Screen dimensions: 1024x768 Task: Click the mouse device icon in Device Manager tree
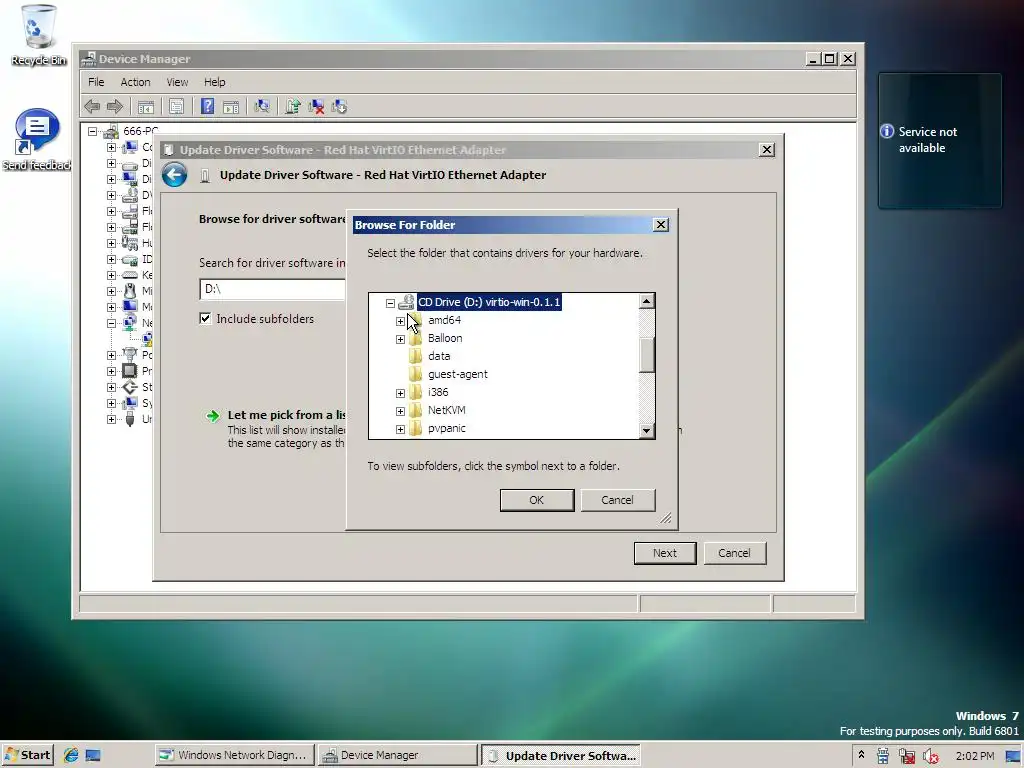(x=130, y=291)
